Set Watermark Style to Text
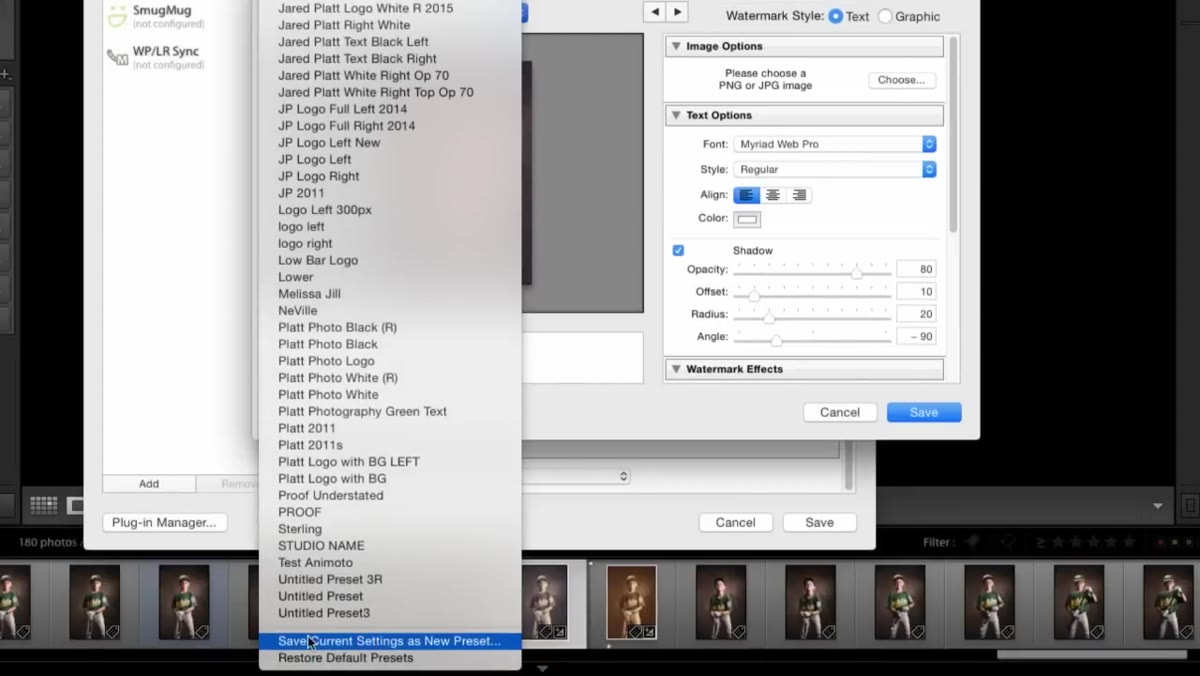This screenshot has width=1200, height=676. 836,16
